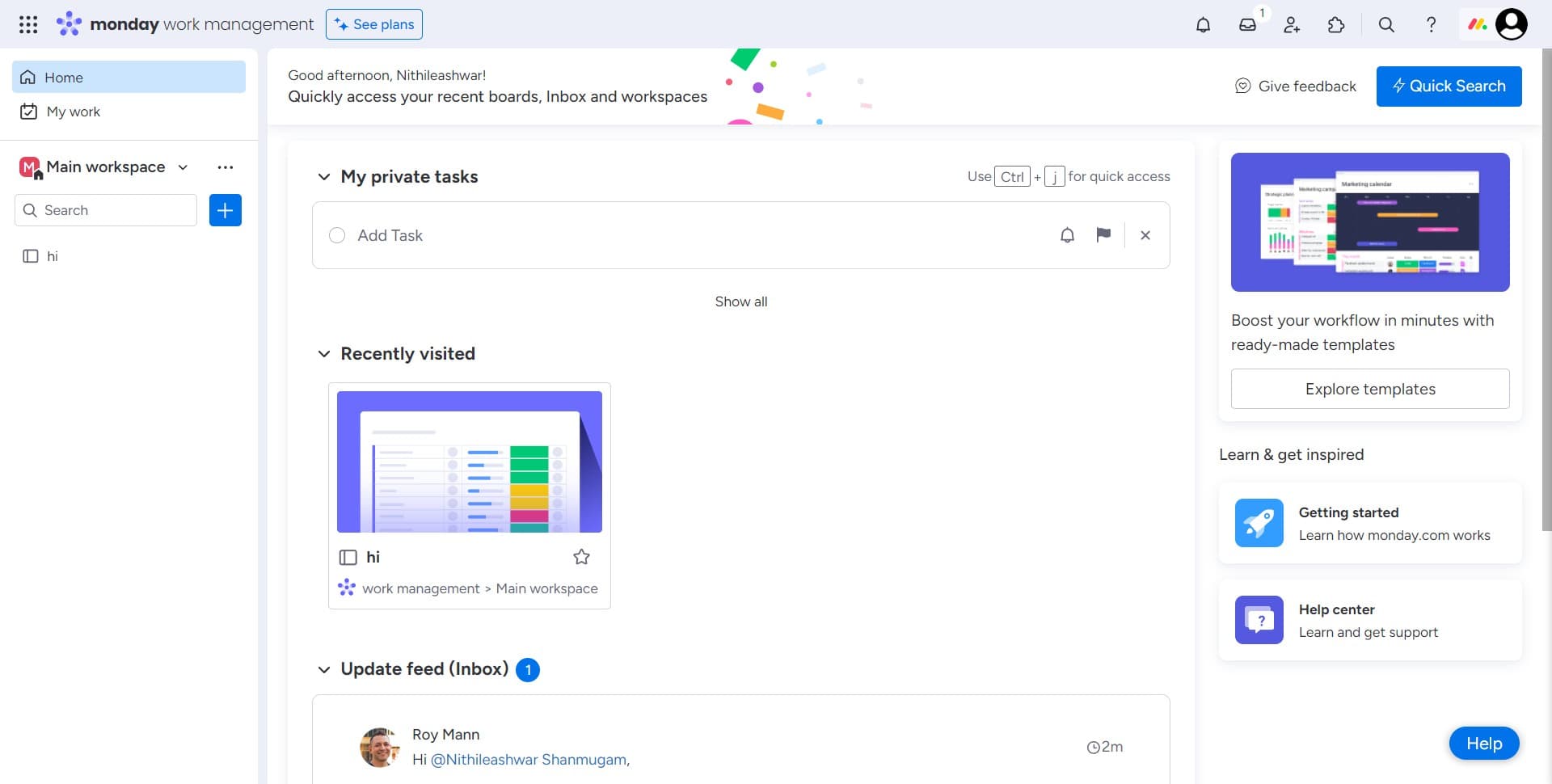Open the apps marketplace puzzle icon
The image size is (1552, 784).
[1336, 25]
